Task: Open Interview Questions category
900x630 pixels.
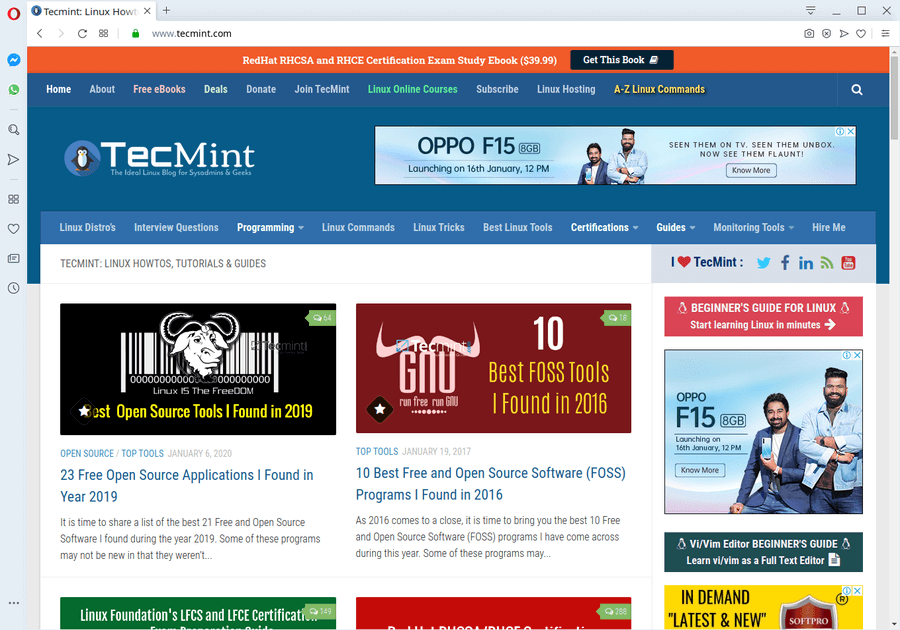Action: [176, 227]
